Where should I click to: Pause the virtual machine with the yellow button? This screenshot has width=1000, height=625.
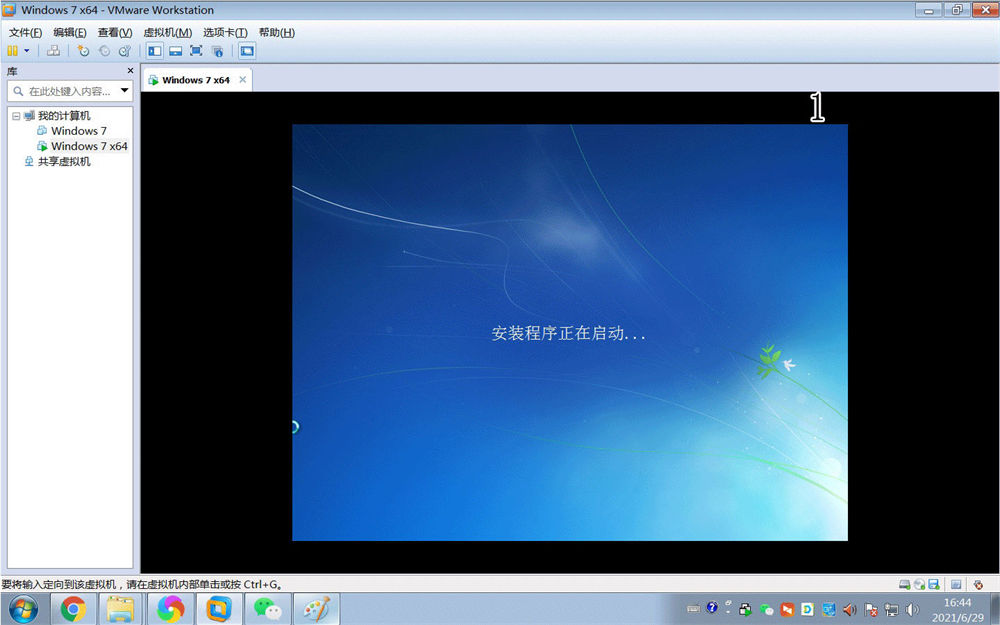(x=12, y=50)
